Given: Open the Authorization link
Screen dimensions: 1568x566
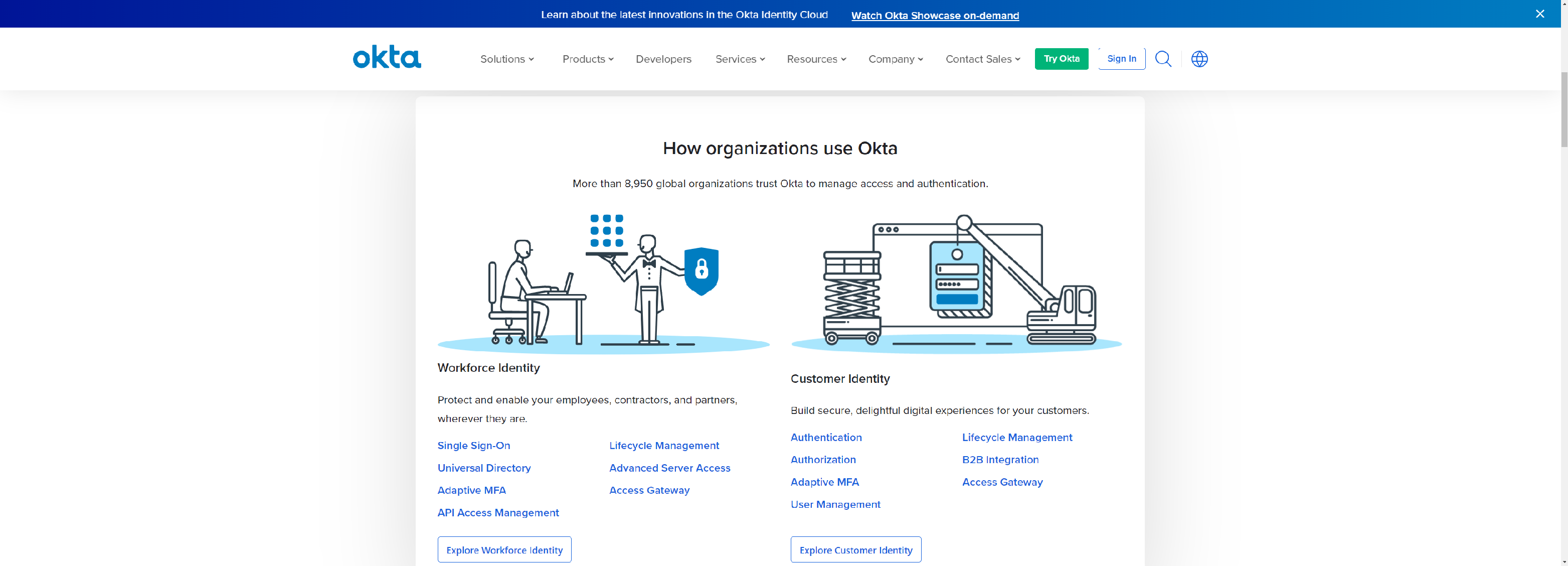Looking at the screenshot, I should click(823, 460).
